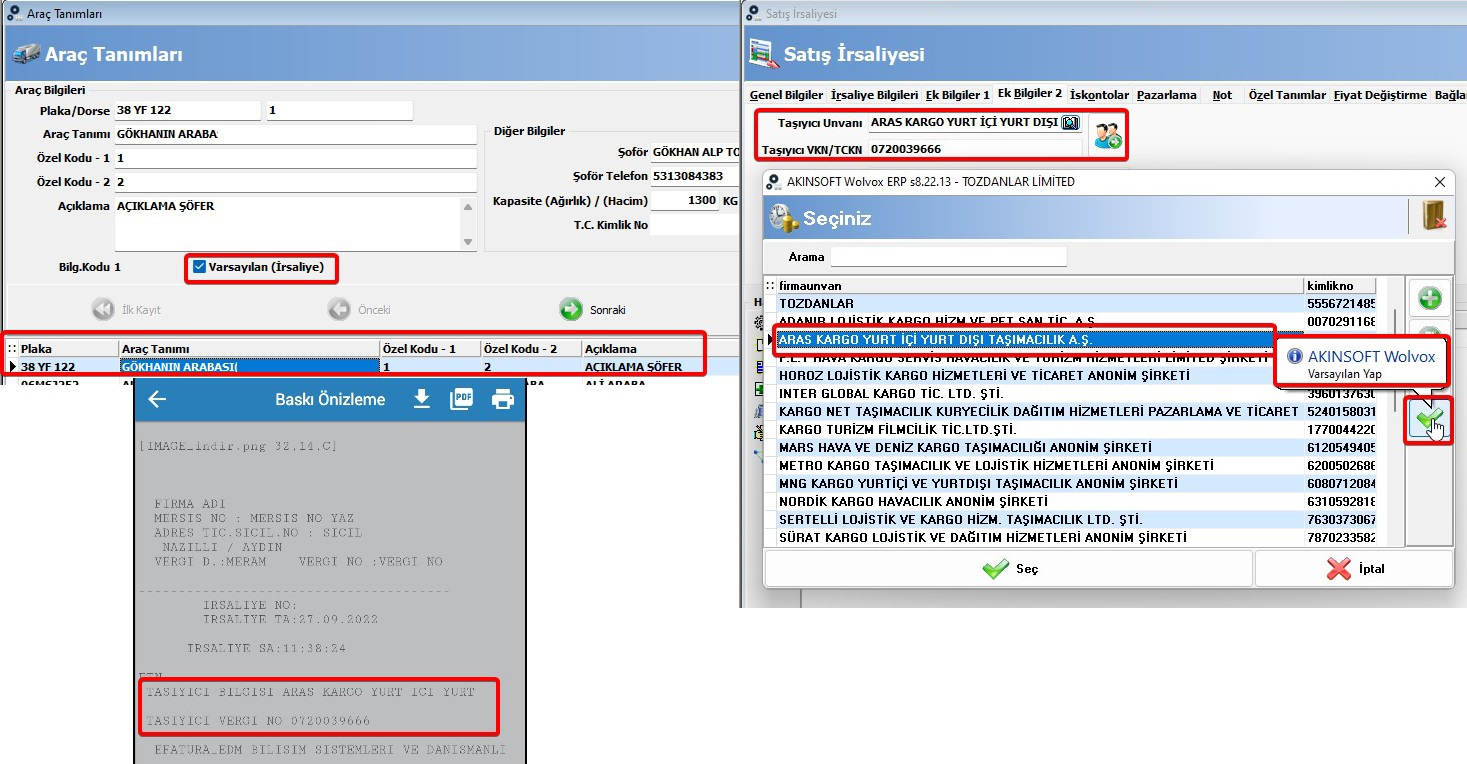Viewport: 1467px width, 764px height.
Task: Click the kimlikno column header
Action: 1341,285
